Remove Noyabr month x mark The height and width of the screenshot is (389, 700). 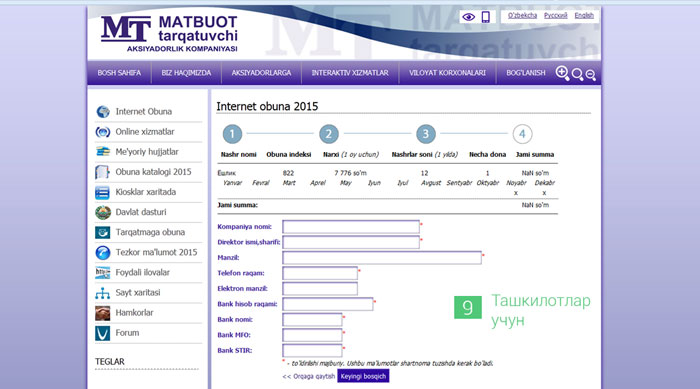[516, 193]
